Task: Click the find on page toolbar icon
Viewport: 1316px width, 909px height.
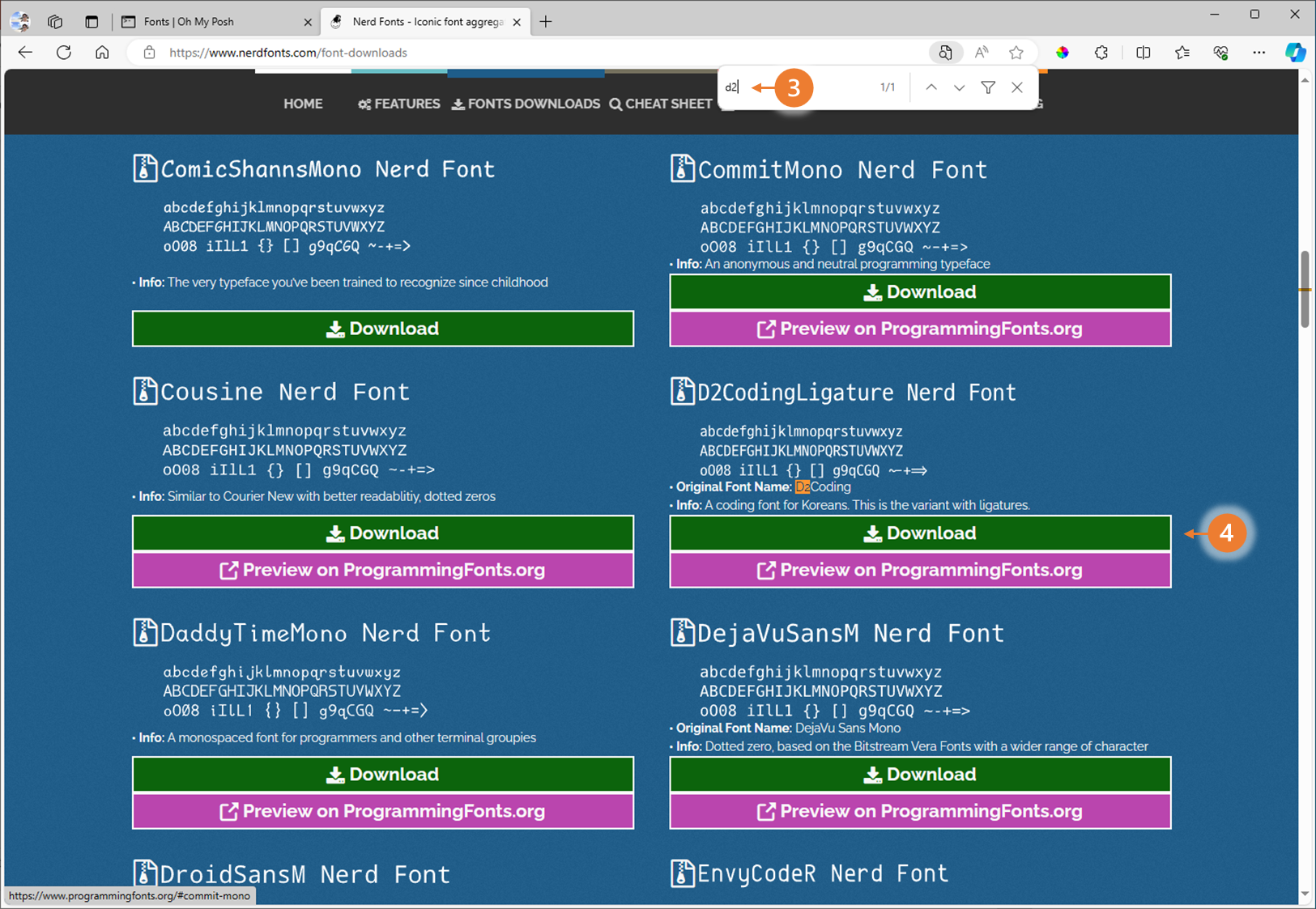Action: coord(945,53)
